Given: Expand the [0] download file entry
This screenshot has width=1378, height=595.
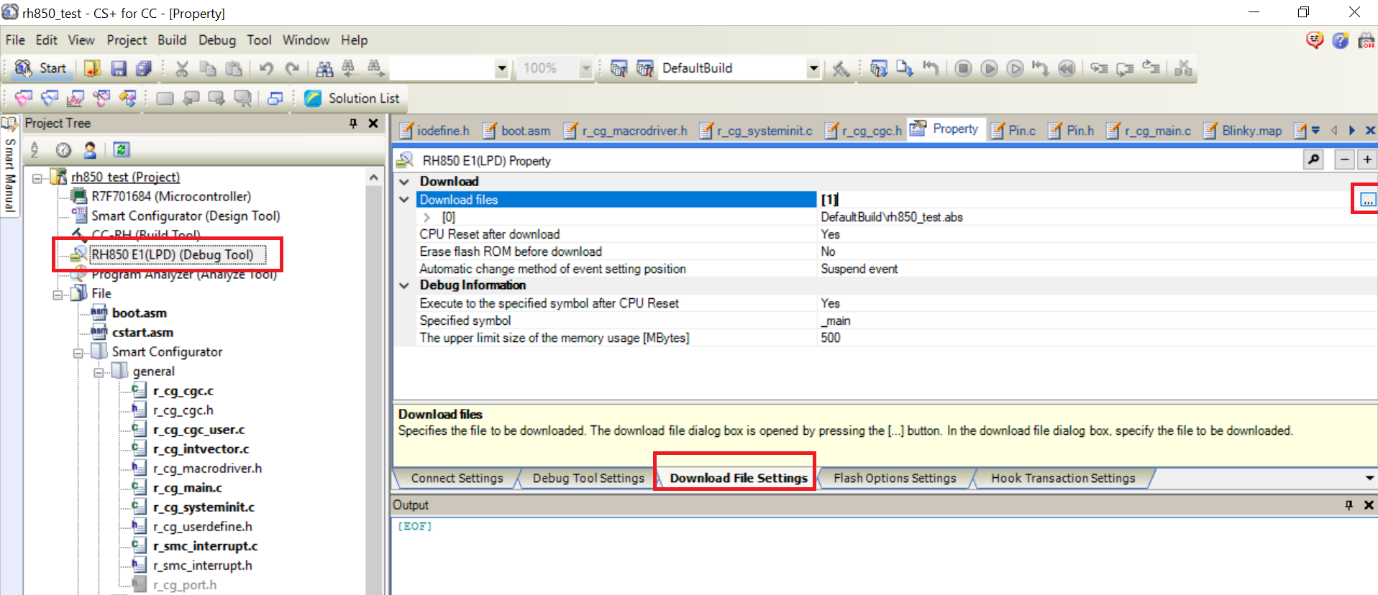Looking at the screenshot, I should pos(427,217).
